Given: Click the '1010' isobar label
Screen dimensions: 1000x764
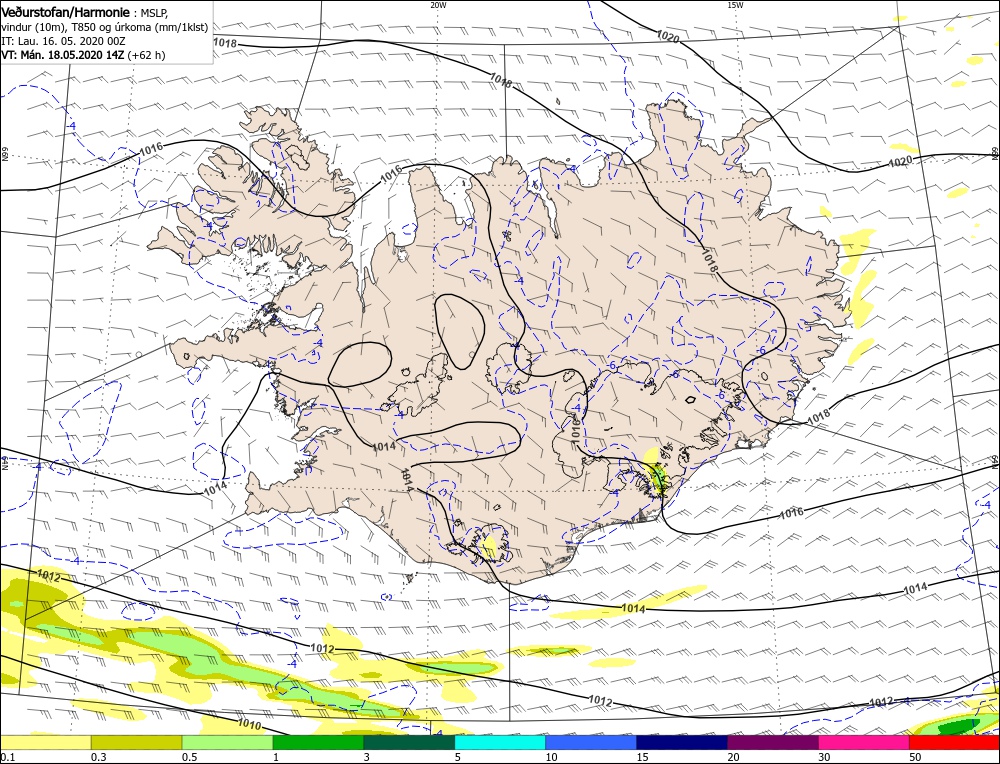Looking at the screenshot, I should pyautogui.click(x=248, y=724).
